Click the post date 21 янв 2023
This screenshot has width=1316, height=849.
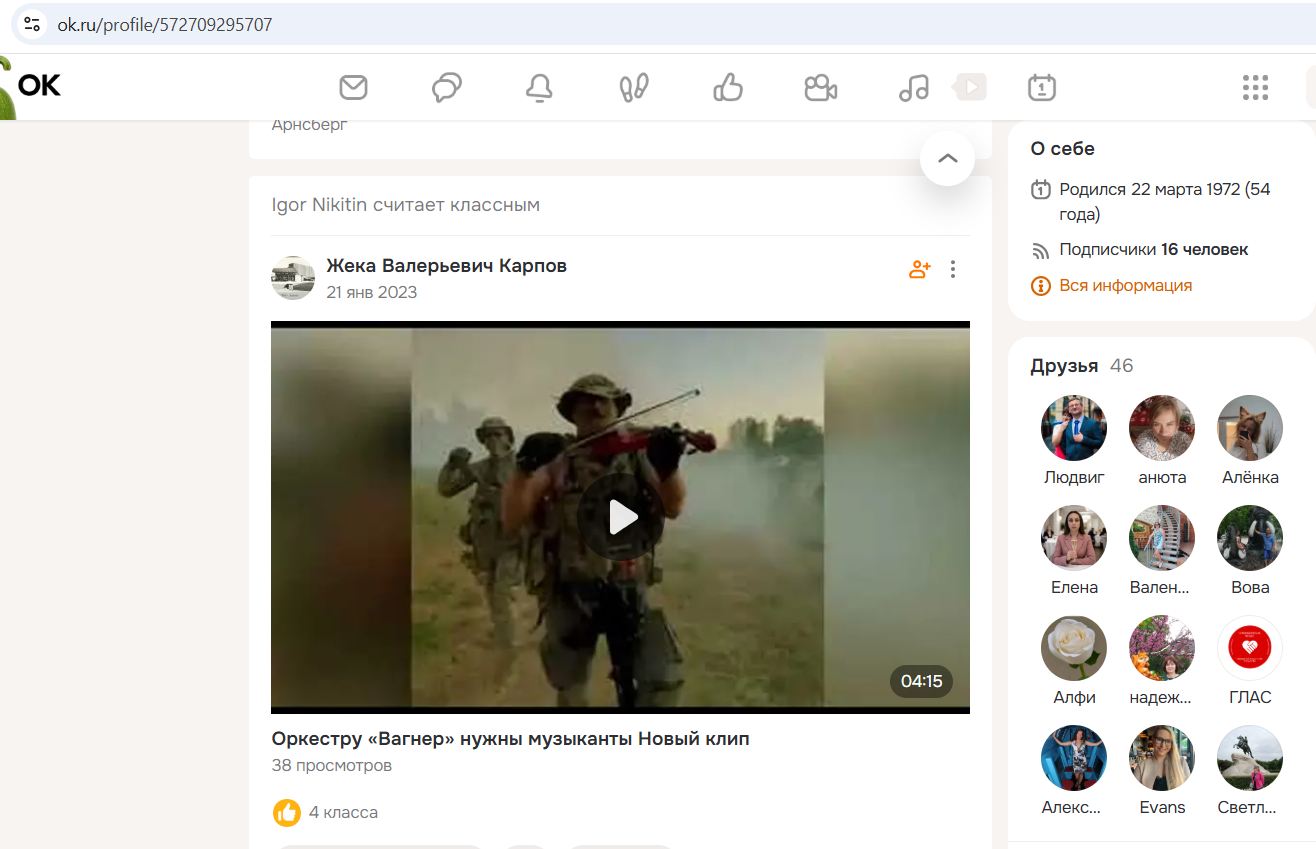pyautogui.click(x=371, y=292)
